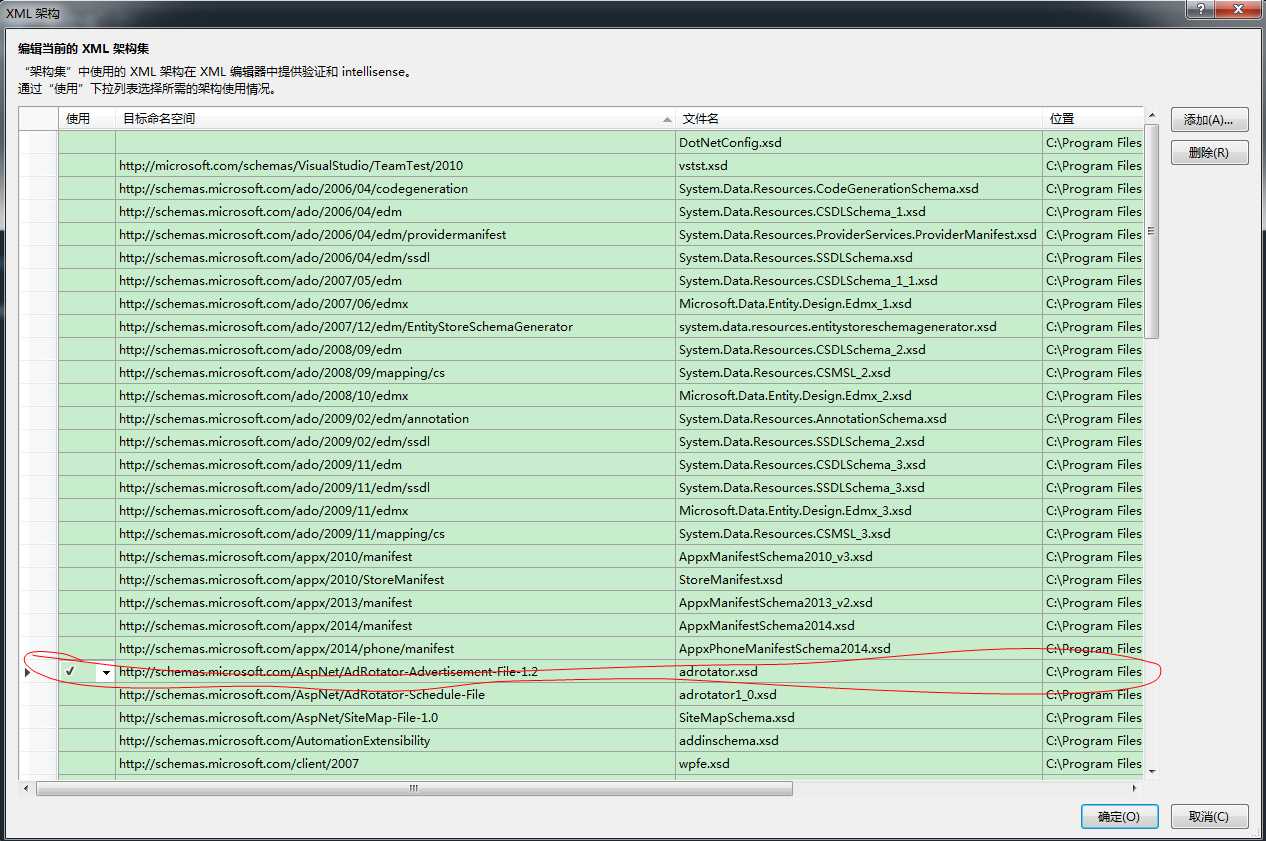Image resolution: width=1266 pixels, height=841 pixels.
Task: Select namespace http://schemas.microsoft.com/client/2007
Action: pos(396,764)
